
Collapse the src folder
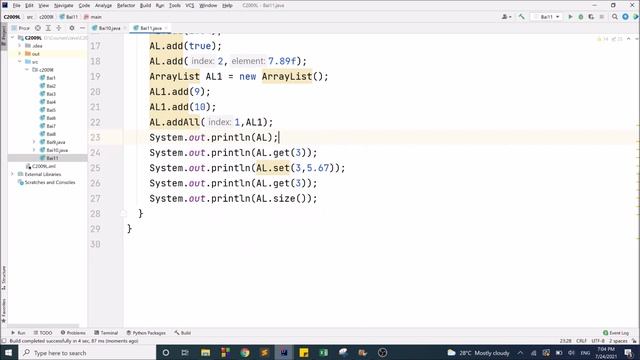(20, 62)
